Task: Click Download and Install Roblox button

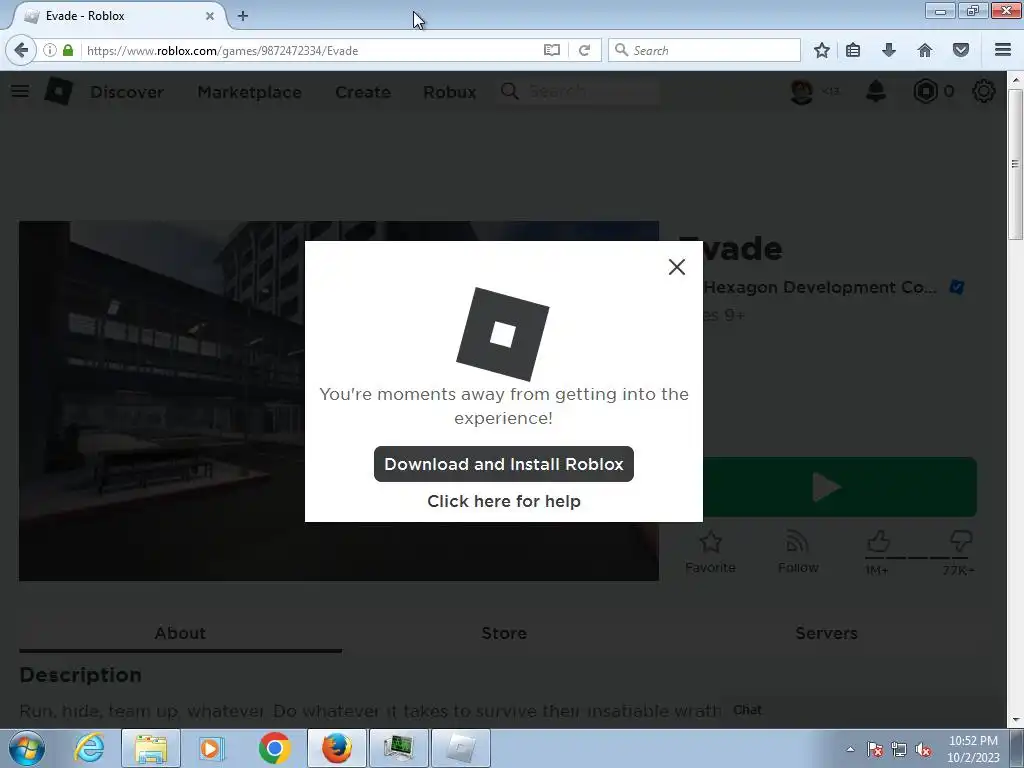Action: point(504,464)
